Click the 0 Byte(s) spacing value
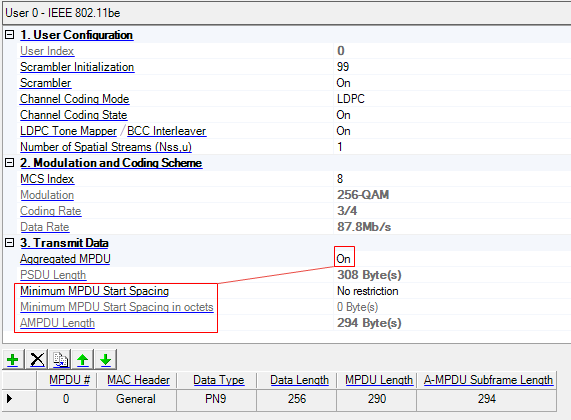The width and height of the screenshot is (571, 420). pos(357,307)
